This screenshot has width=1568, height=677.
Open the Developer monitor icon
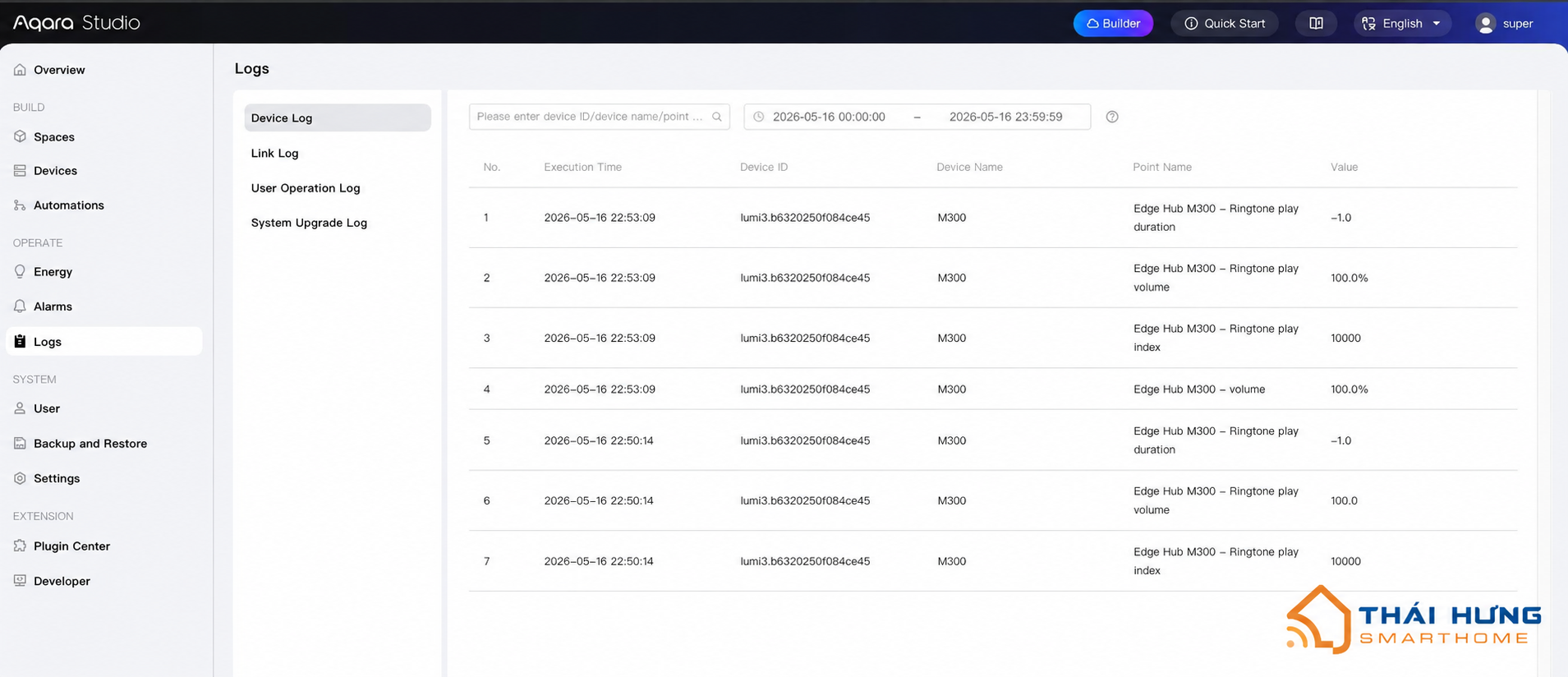point(20,581)
